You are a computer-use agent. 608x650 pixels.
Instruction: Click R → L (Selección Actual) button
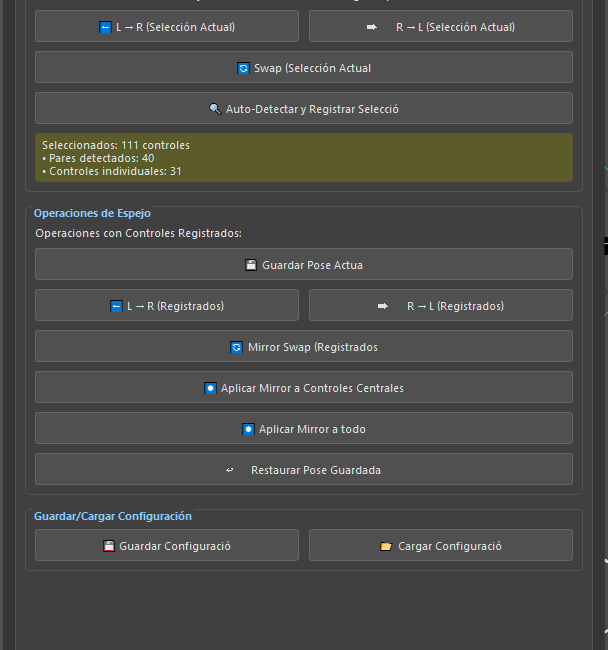point(441,27)
